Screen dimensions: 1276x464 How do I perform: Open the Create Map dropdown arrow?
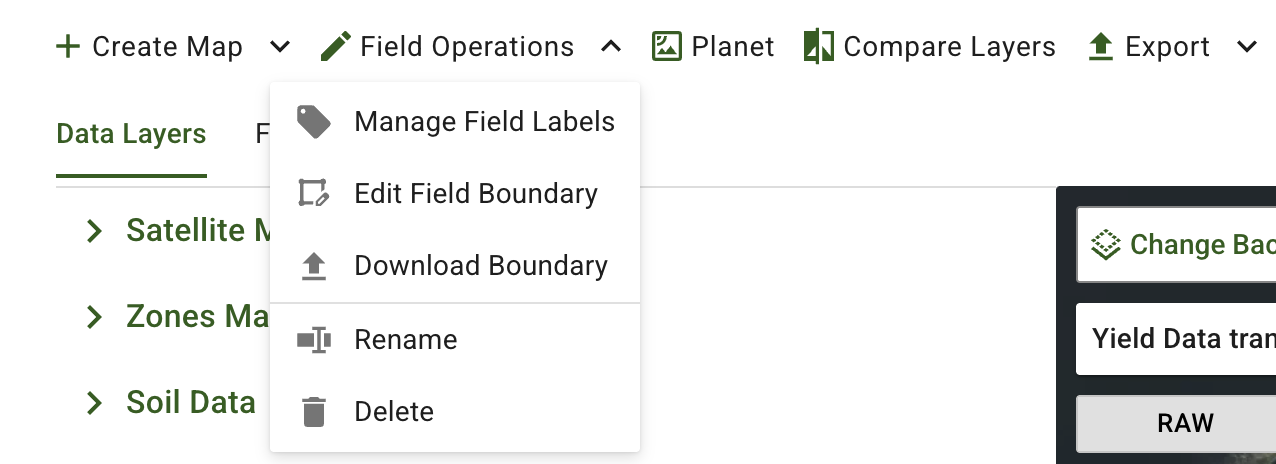click(281, 47)
